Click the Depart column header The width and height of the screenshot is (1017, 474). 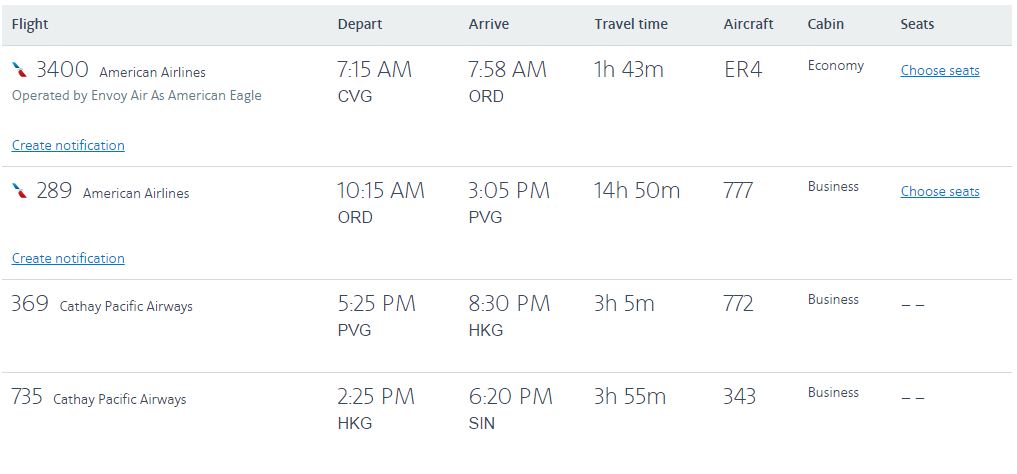coord(359,24)
